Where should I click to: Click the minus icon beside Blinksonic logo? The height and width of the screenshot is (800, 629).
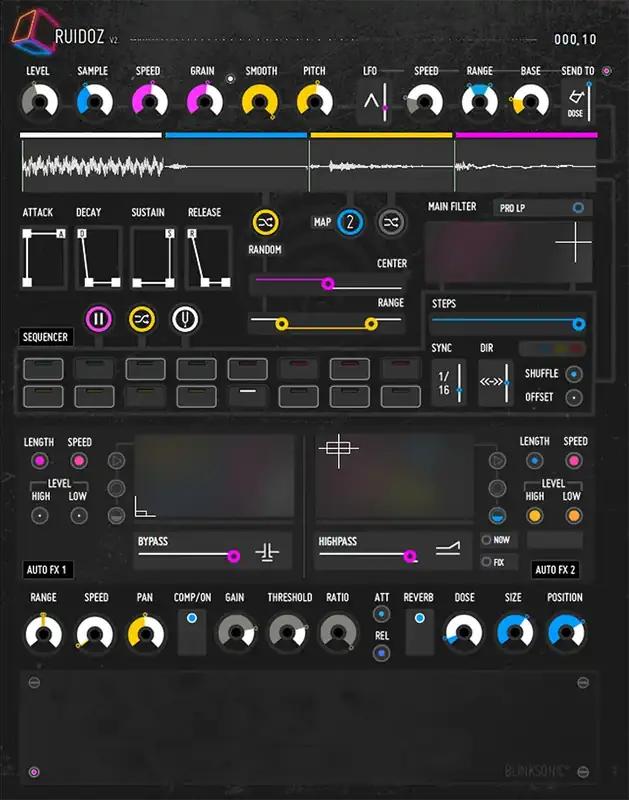pyautogui.click(x=583, y=772)
